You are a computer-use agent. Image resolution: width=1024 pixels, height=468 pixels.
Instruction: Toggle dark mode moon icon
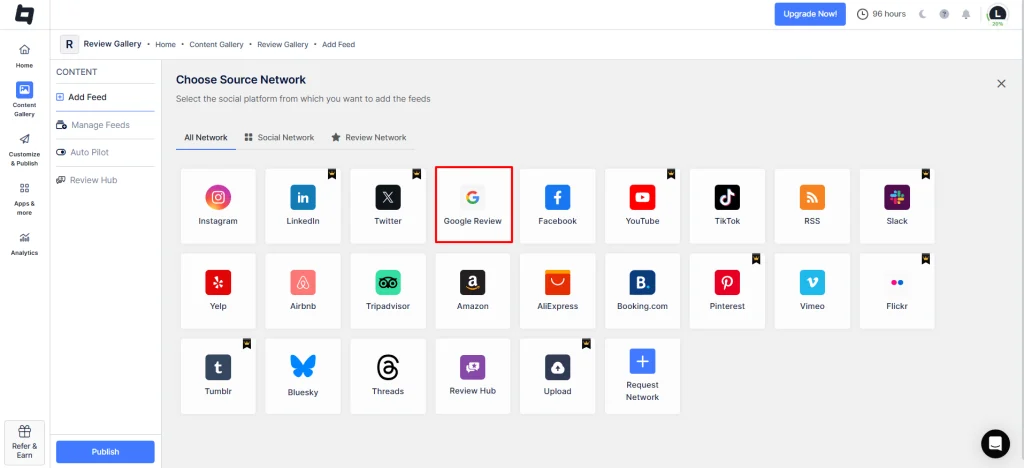point(922,14)
